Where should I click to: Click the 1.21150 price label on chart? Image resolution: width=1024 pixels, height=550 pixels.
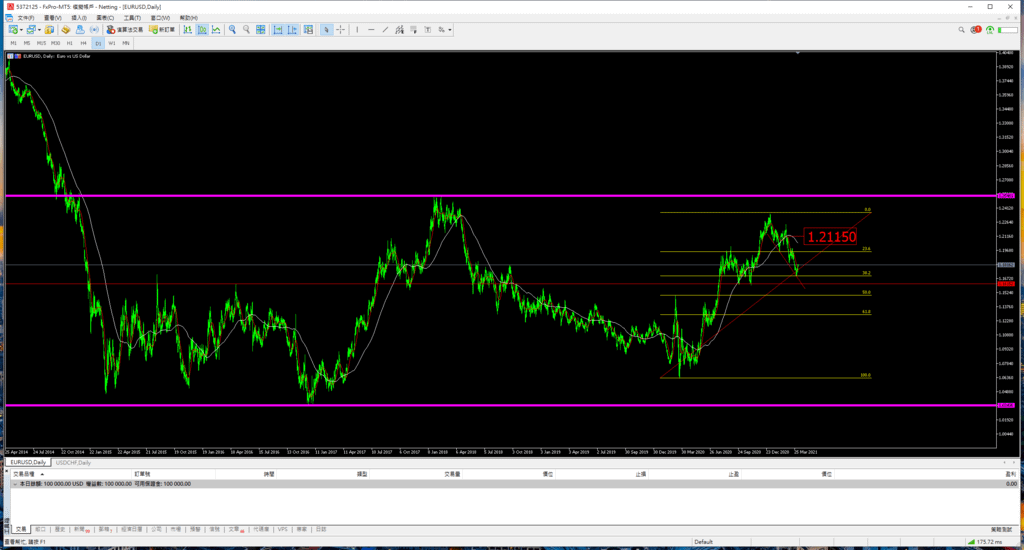pos(831,237)
